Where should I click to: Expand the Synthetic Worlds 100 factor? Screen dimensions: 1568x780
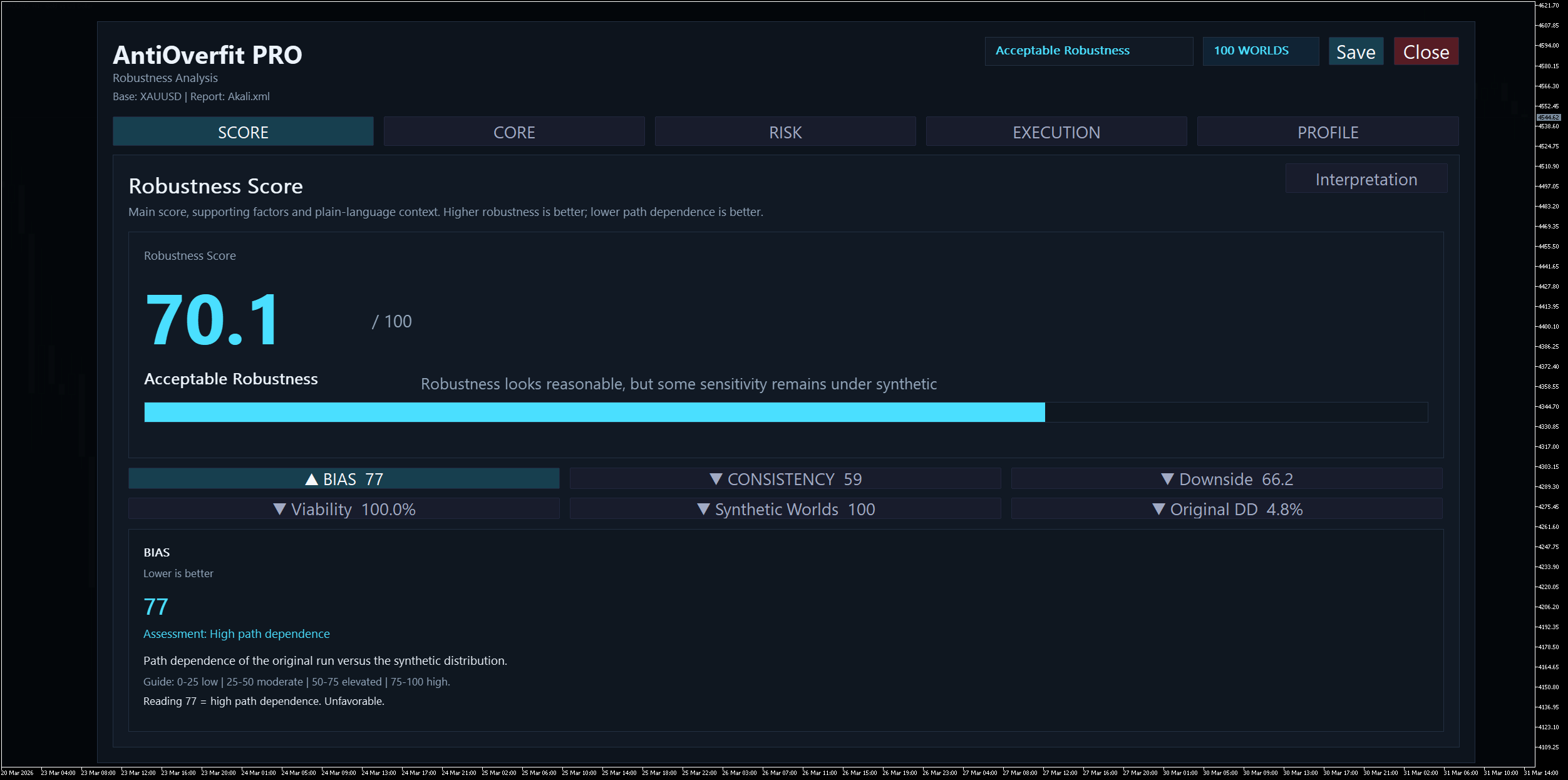coord(785,509)
